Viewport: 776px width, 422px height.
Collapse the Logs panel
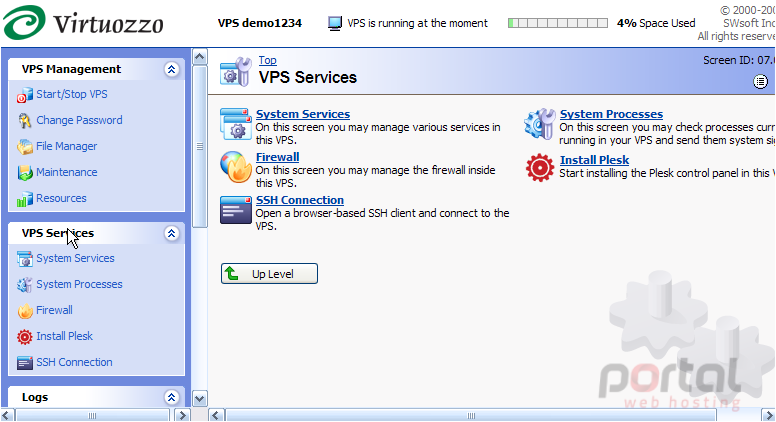[x=171, y=397]
